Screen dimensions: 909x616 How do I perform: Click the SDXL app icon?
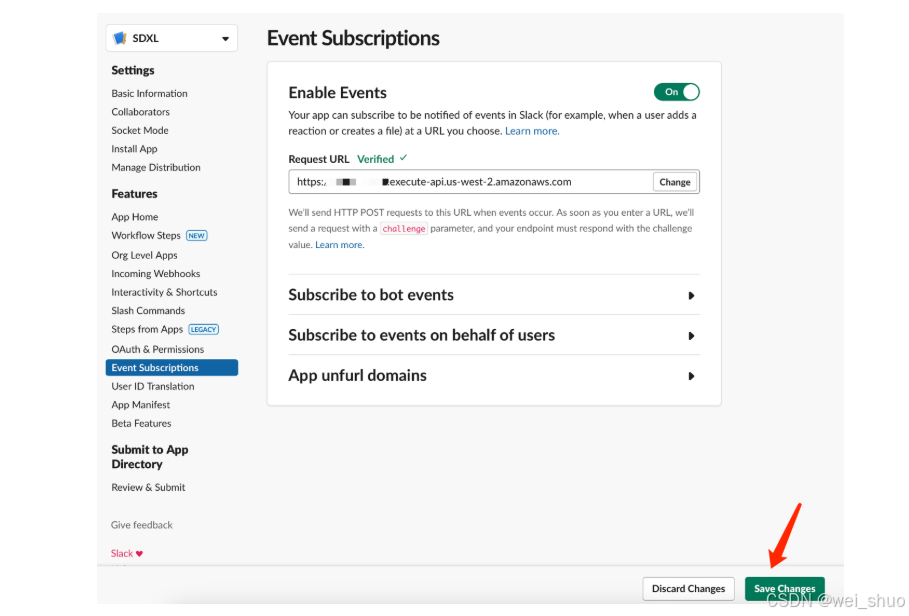tap(120, 38)
